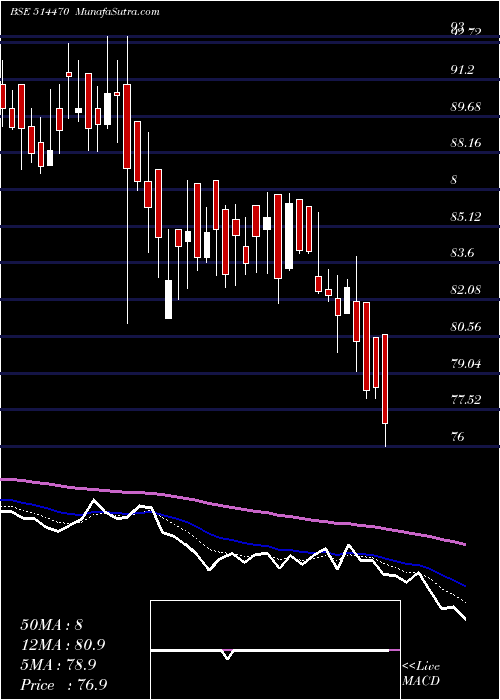This screenshot has height=700, width=500.
Task: Click the 50MA value text
Action: [52, 625]
